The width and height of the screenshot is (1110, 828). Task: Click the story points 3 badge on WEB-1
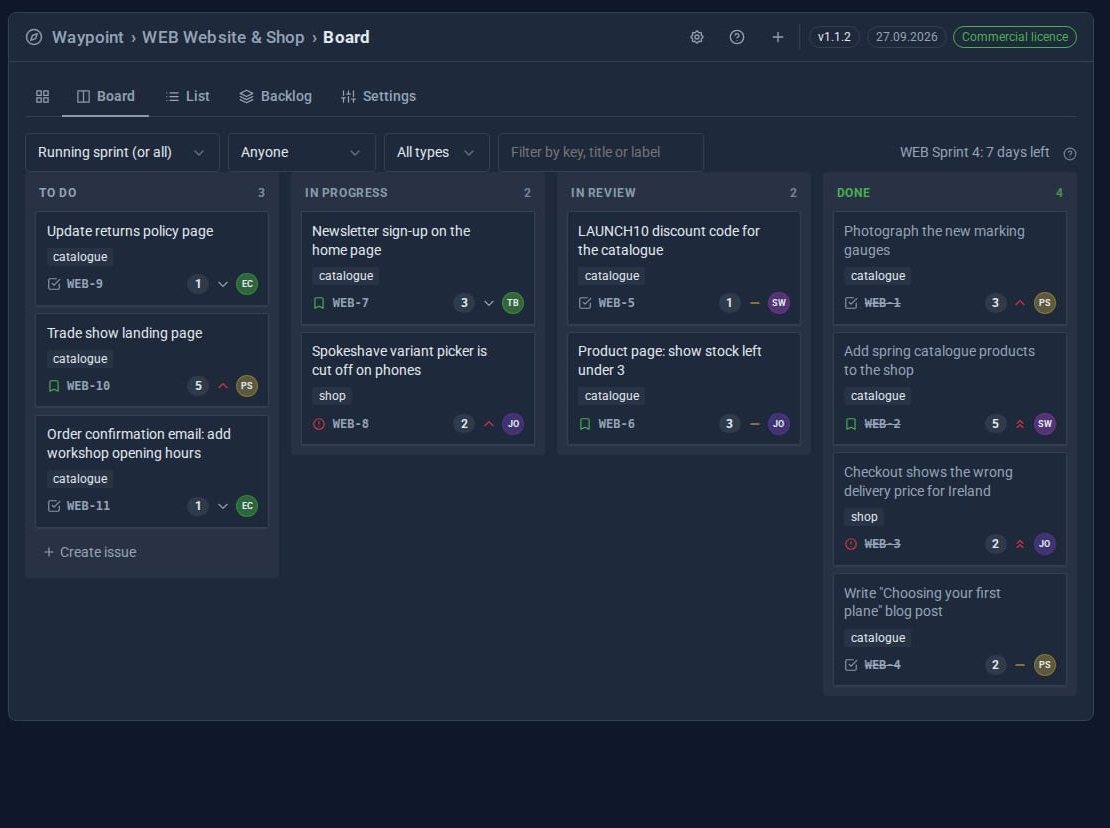(x=995, y=303)
